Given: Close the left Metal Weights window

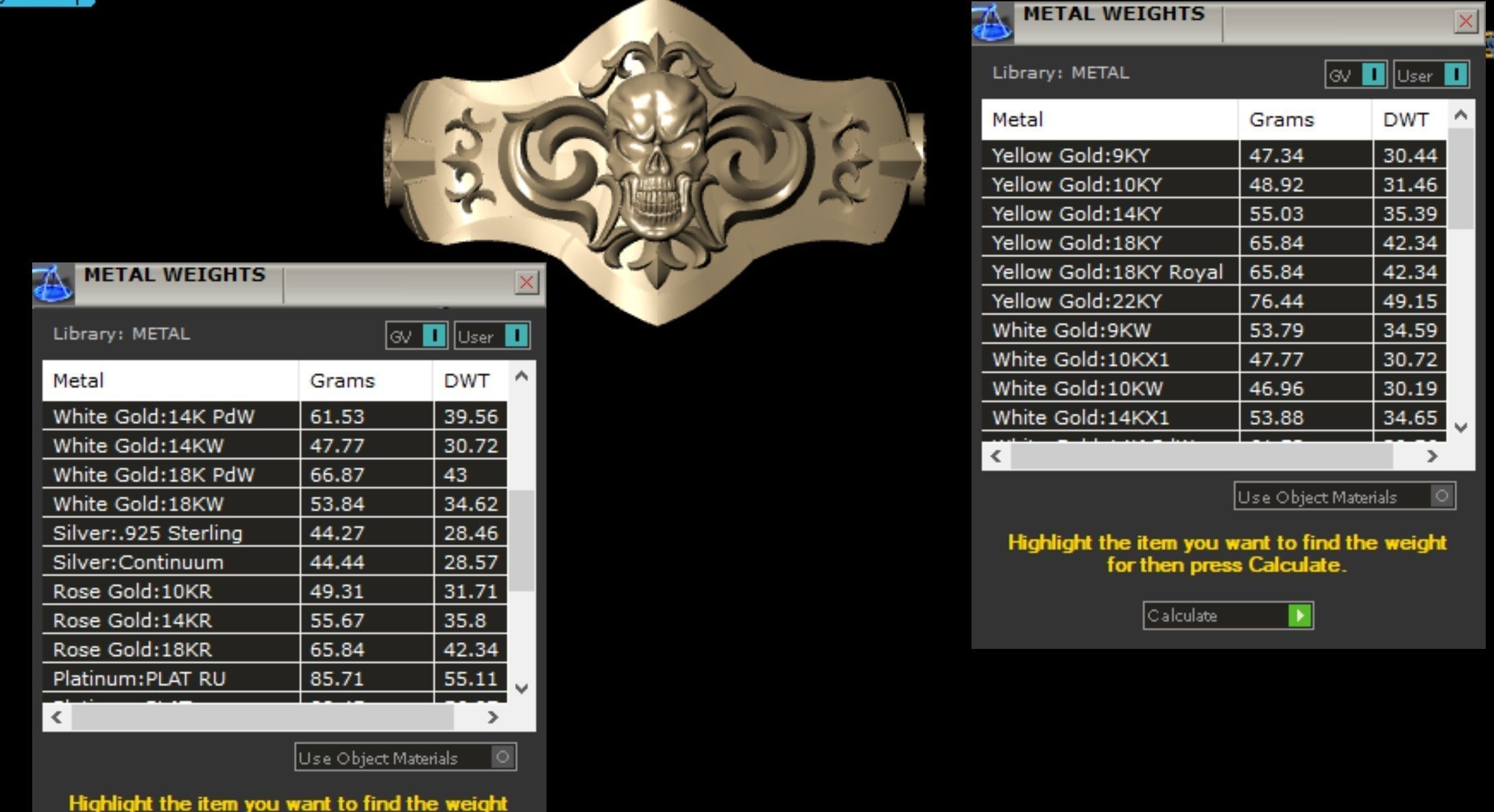Looking at the screenshot, I should tap(526, 282).
